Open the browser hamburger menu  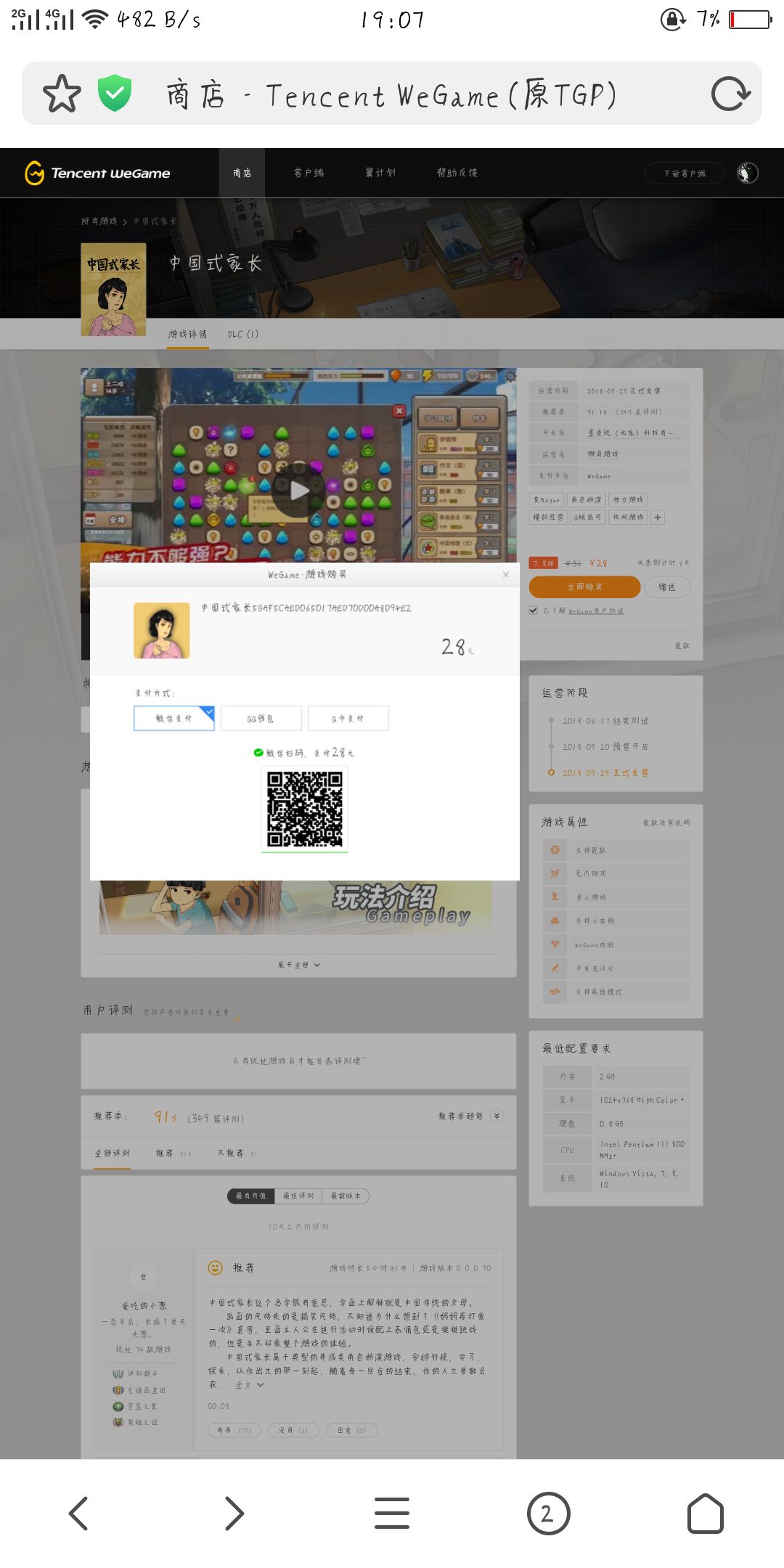tap(392, 1514)
